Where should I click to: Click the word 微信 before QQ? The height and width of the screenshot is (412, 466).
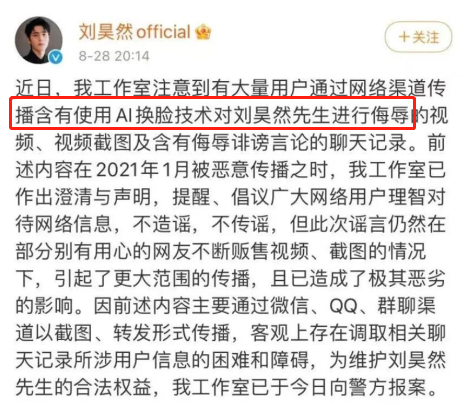tap(289, 306)
